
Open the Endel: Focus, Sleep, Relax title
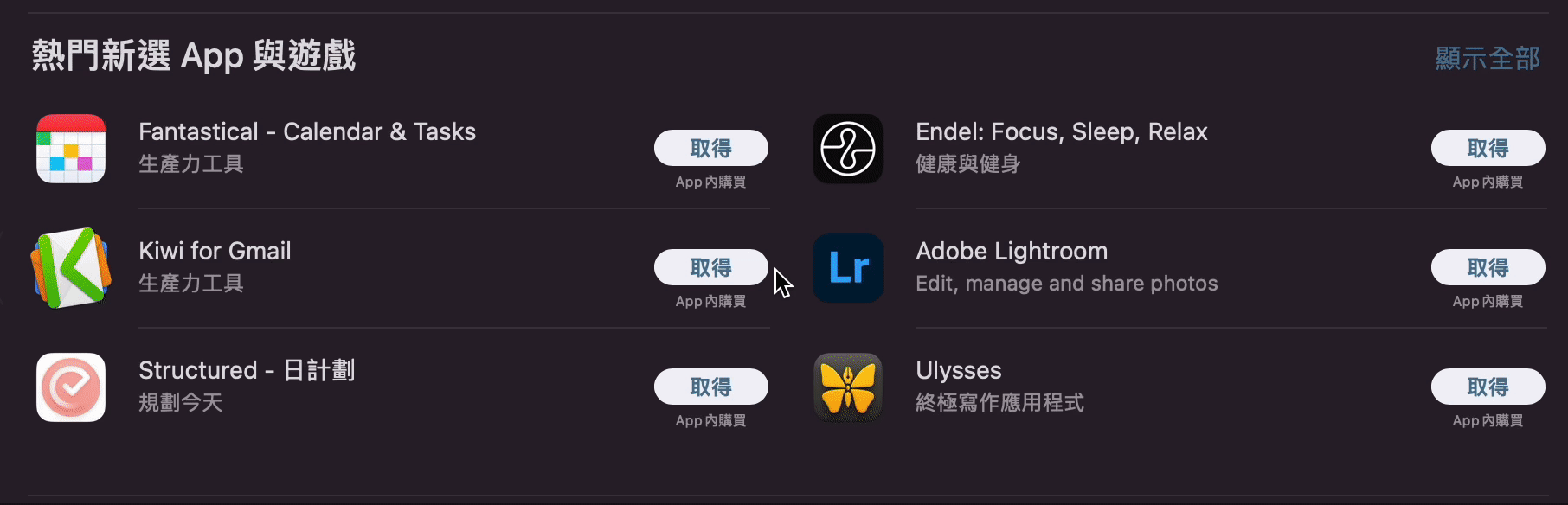[1062, 131]
